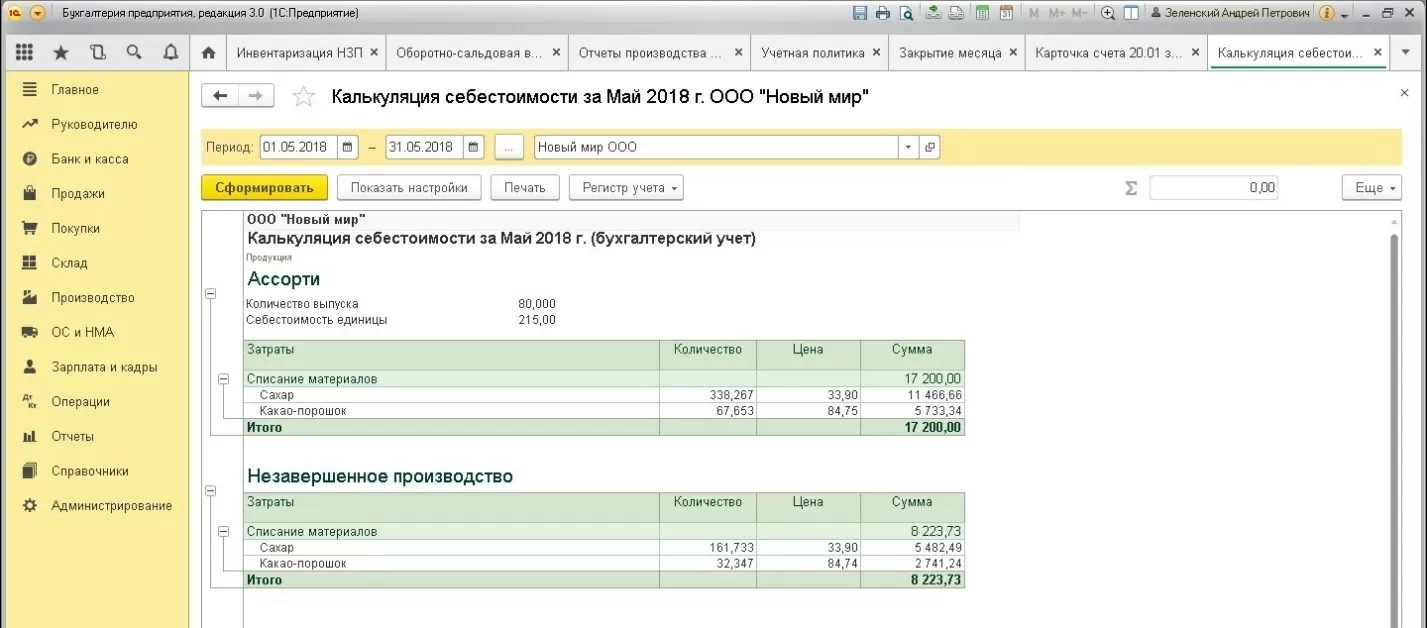This screenshot has width=1427, height=628.
Task: Switch to Отчеты производства tab
Action: [x=658, y=52]
